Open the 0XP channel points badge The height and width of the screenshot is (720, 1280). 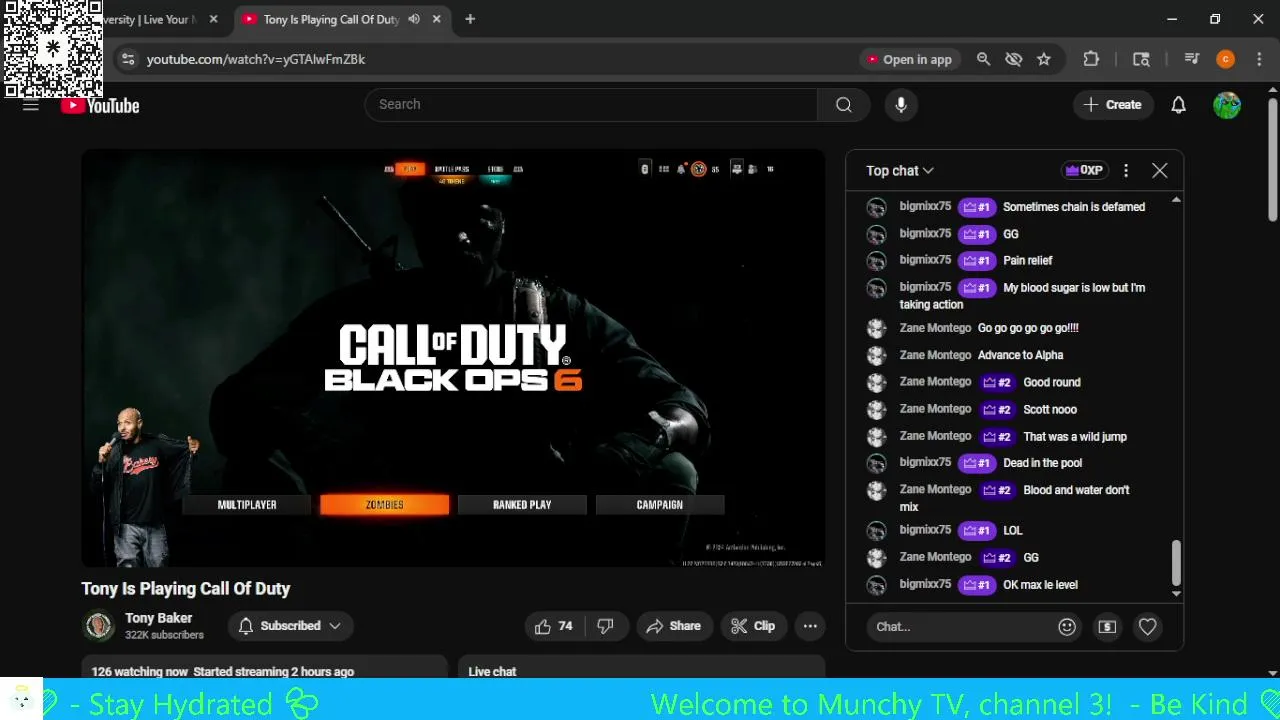[x=1084, y=171]
